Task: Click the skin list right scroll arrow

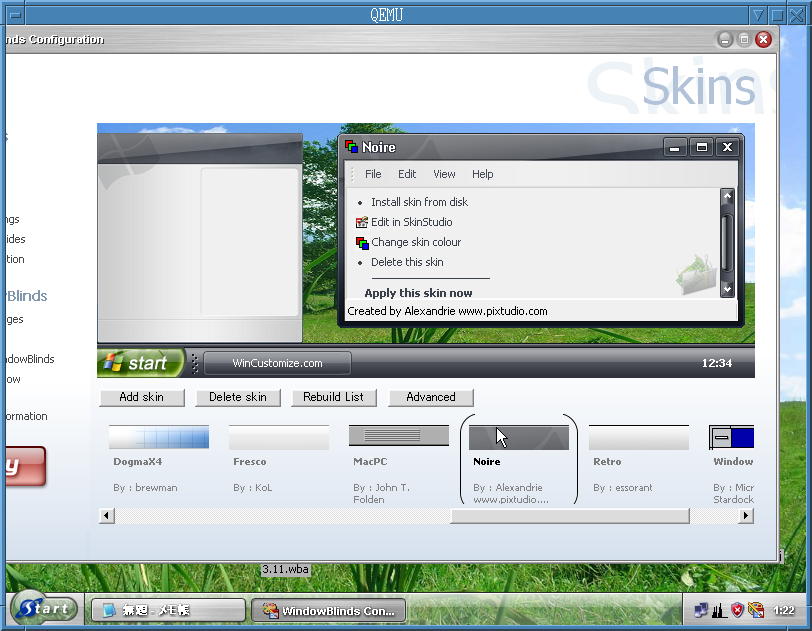Action: (746, 515)
